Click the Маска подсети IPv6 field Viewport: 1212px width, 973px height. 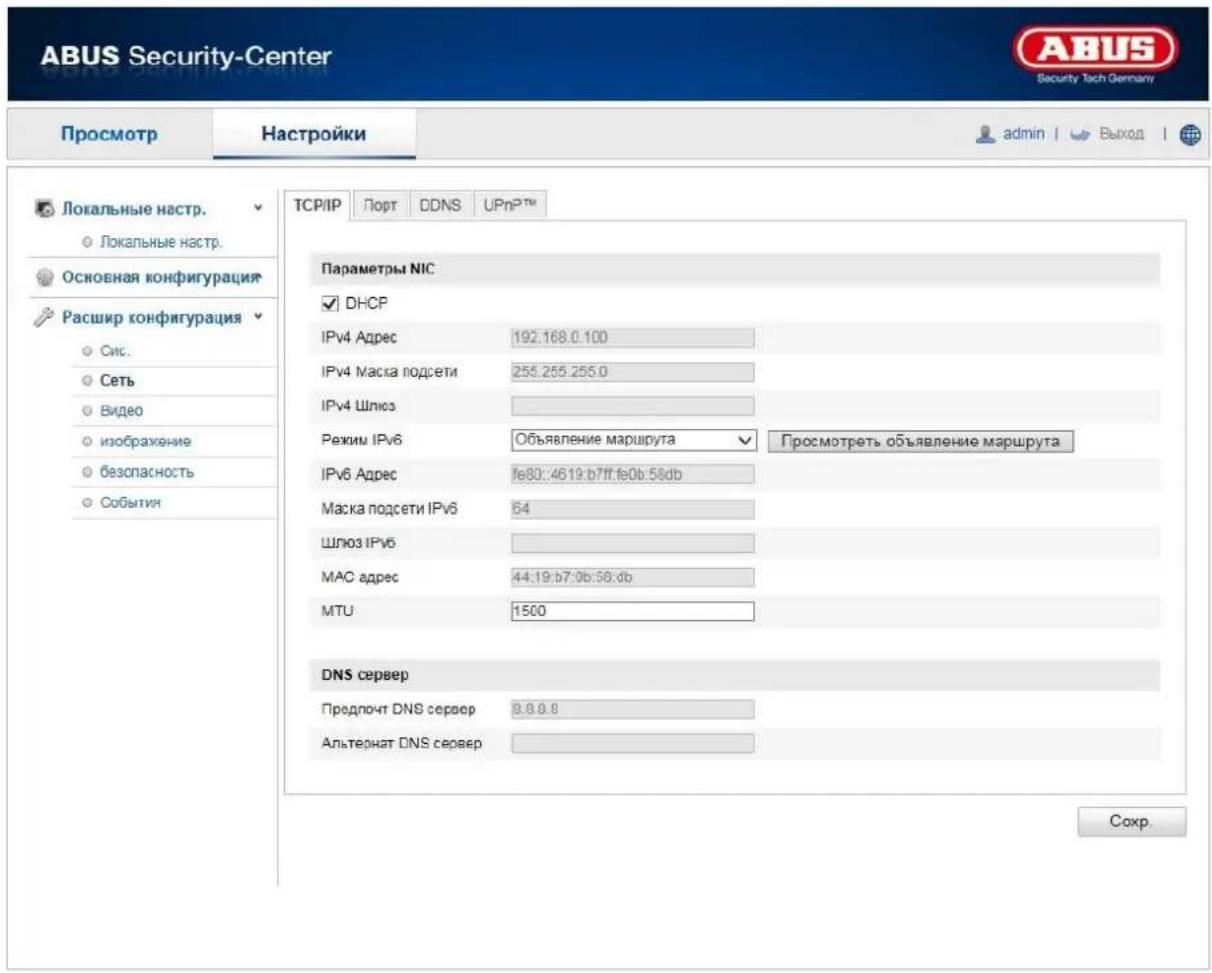(x=632, y=509)
